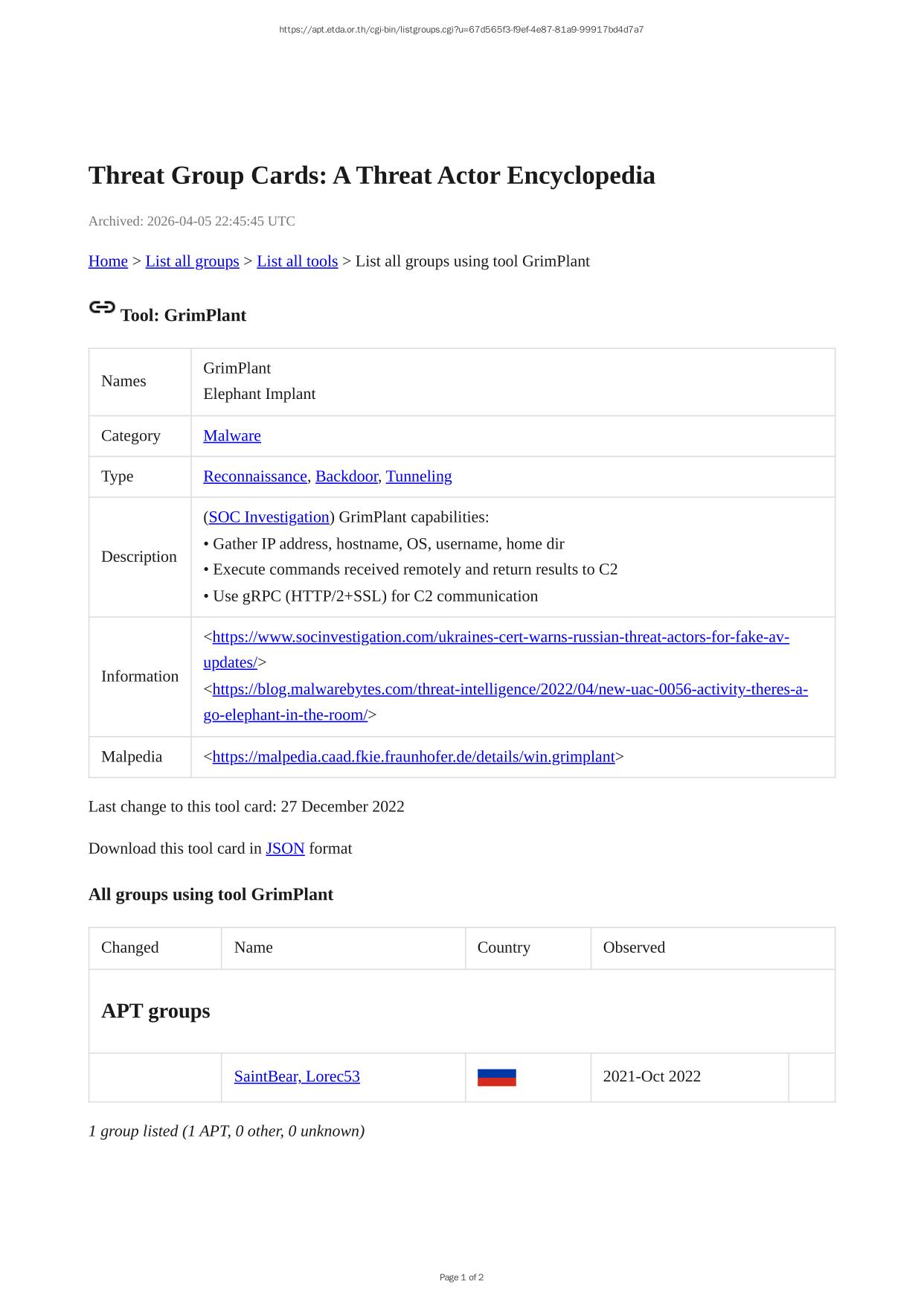Click the APT groups section heading
Viewport: 924px width, 1307px height.
point(155,1011)
